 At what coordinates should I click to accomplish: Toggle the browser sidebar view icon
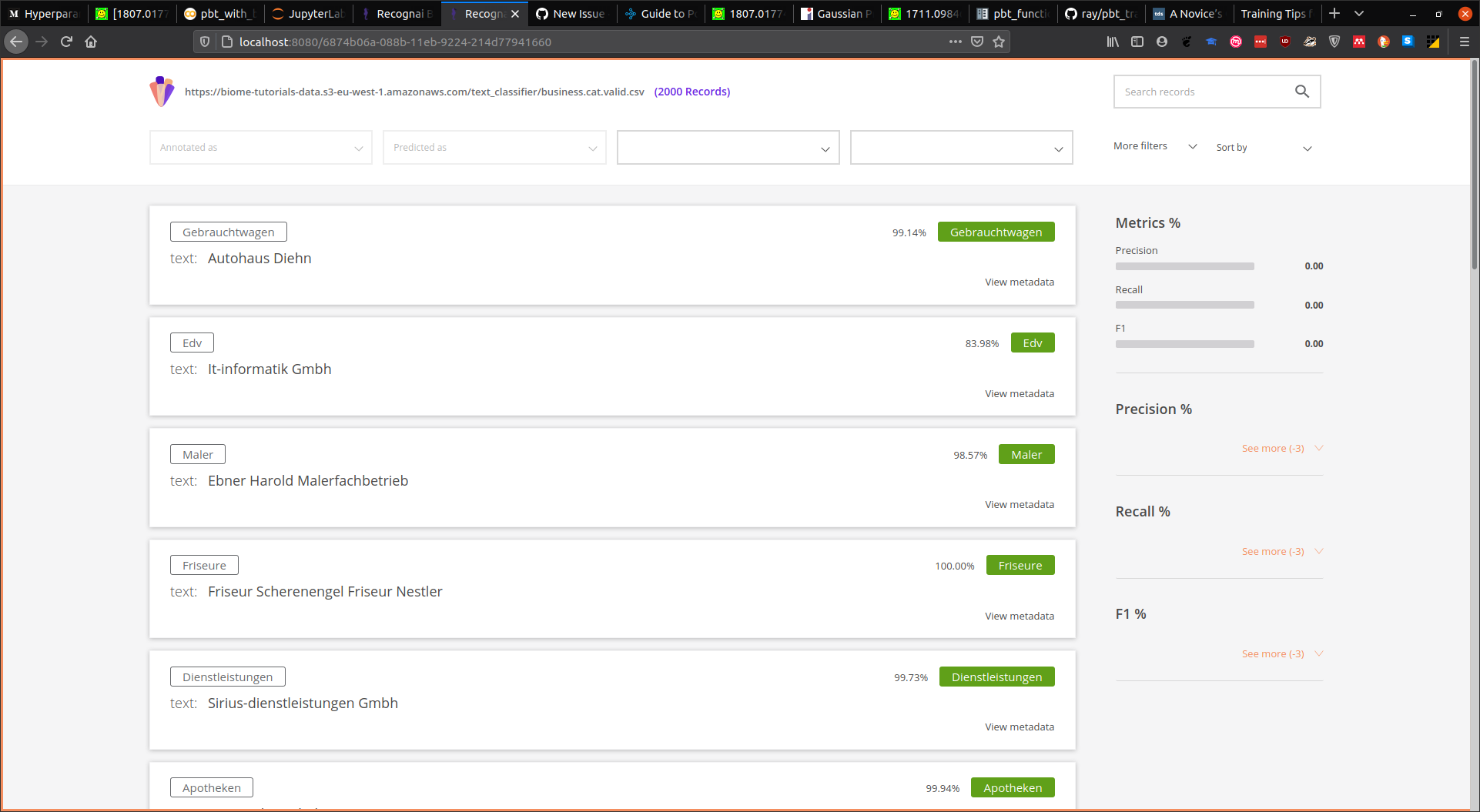(1137, 42)
